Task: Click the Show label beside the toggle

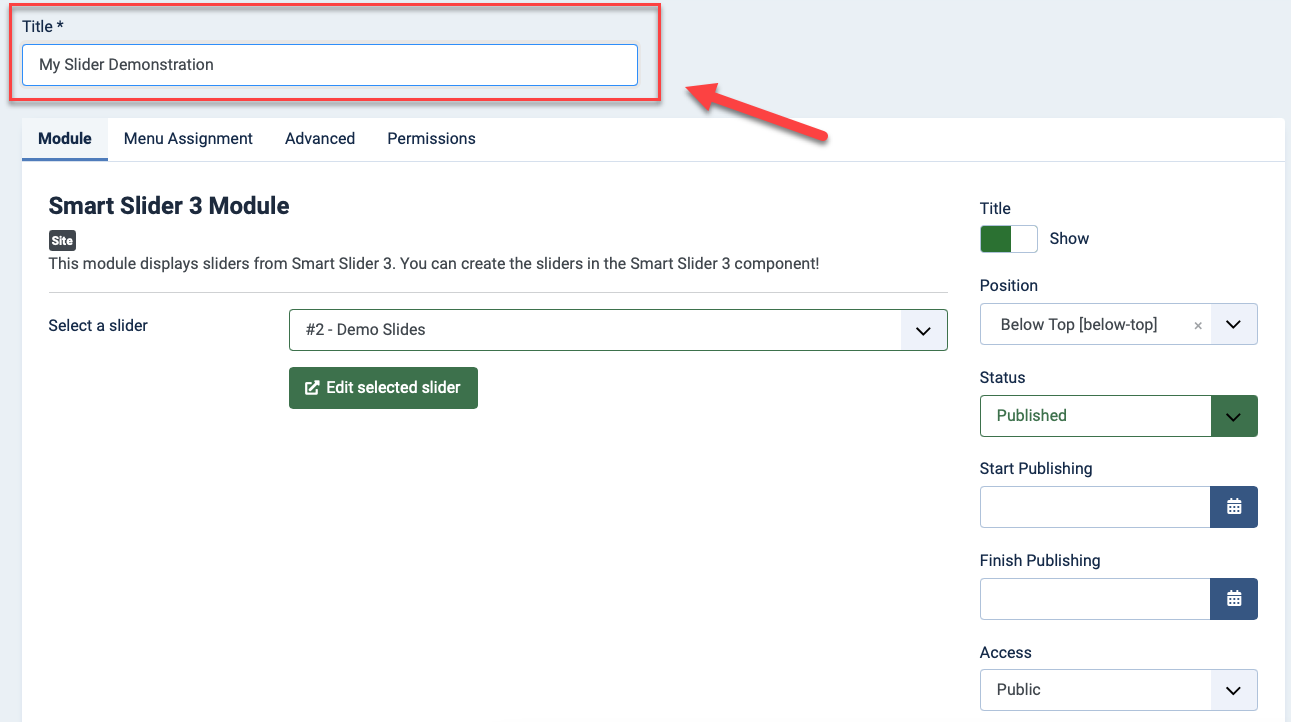Action: 1069,239
